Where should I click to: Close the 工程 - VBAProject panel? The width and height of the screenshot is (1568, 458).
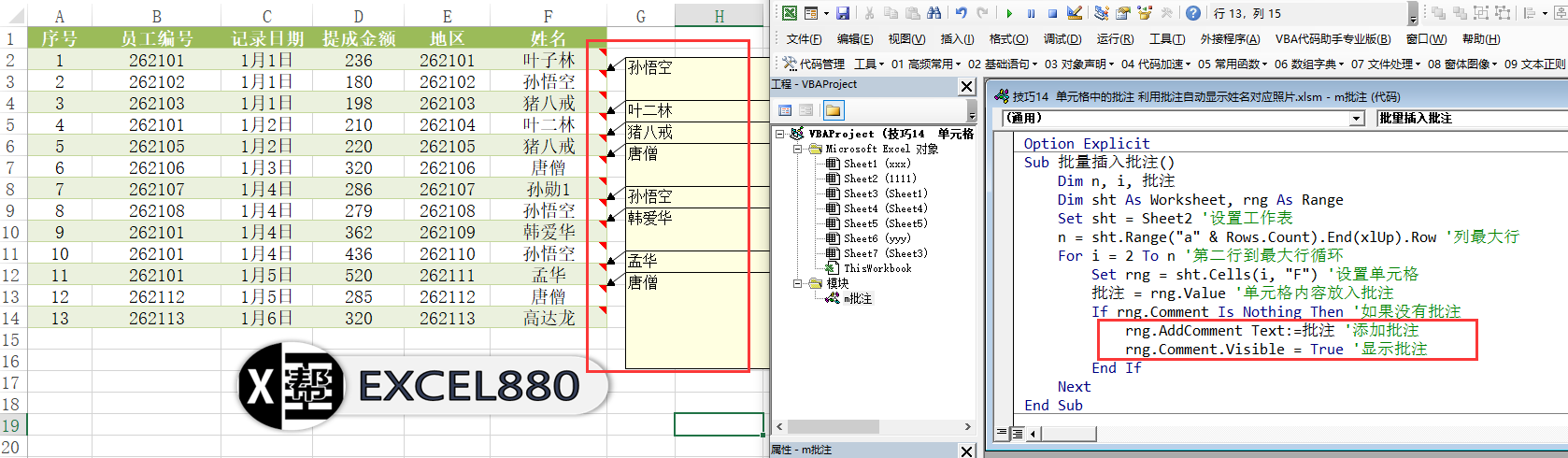[x=967, y=86]
